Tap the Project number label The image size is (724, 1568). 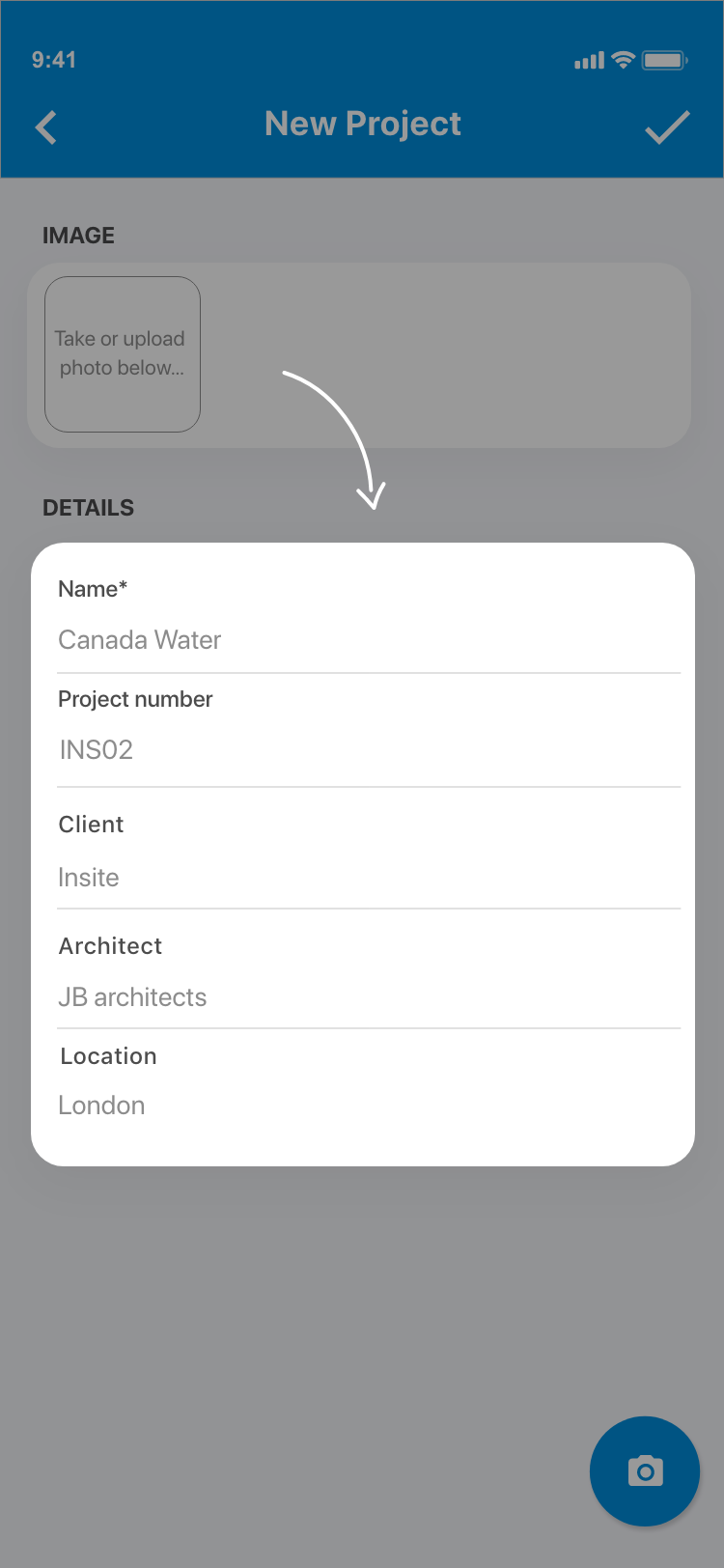[x=135, y=699]
